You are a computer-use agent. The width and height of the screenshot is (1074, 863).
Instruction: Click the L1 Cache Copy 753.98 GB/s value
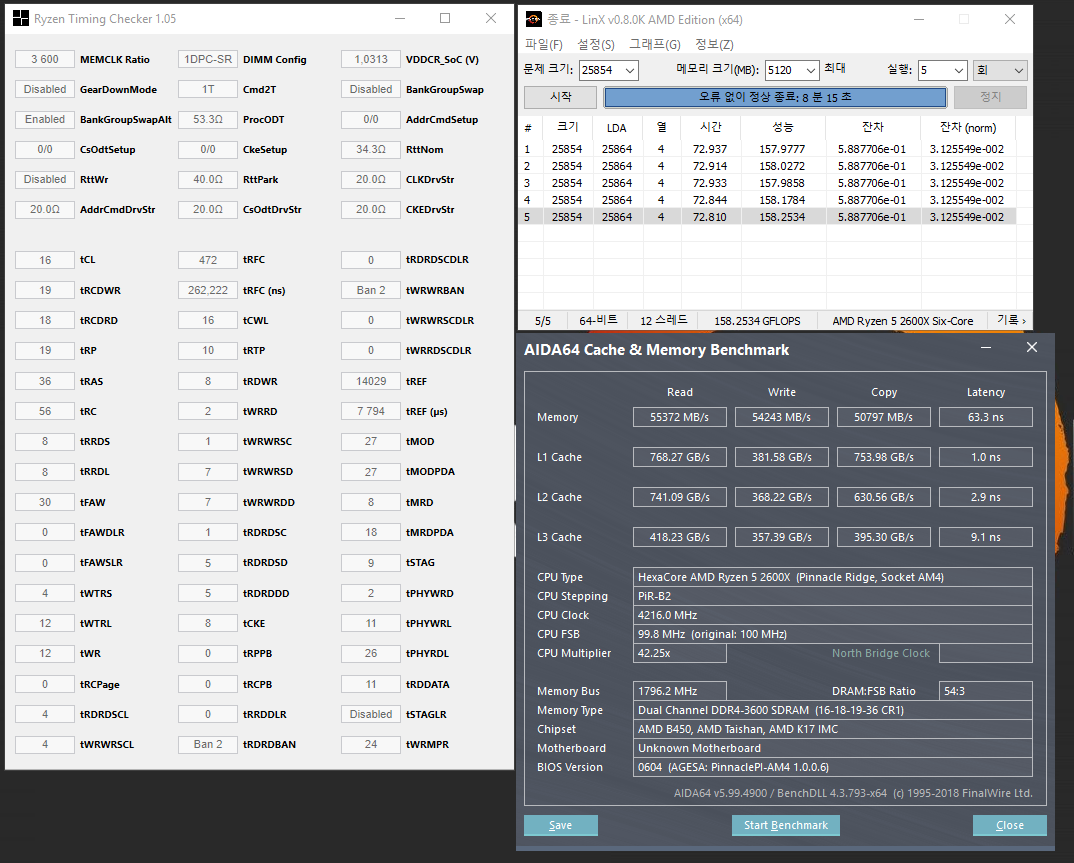pyautogui.click(x=884, y=457)
